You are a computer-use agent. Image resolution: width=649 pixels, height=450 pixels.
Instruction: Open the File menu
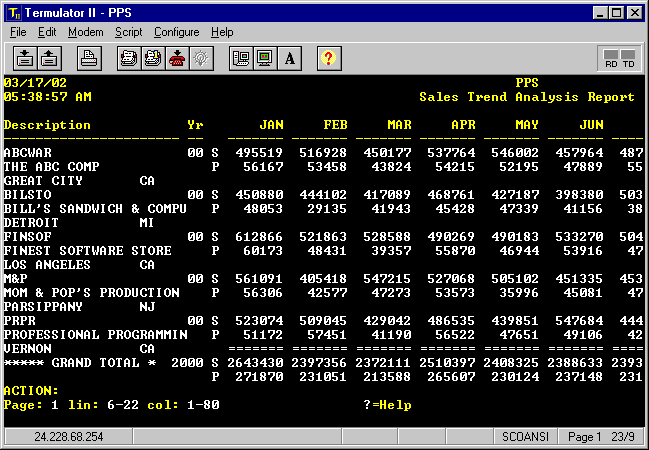click(x=18, y=32)
